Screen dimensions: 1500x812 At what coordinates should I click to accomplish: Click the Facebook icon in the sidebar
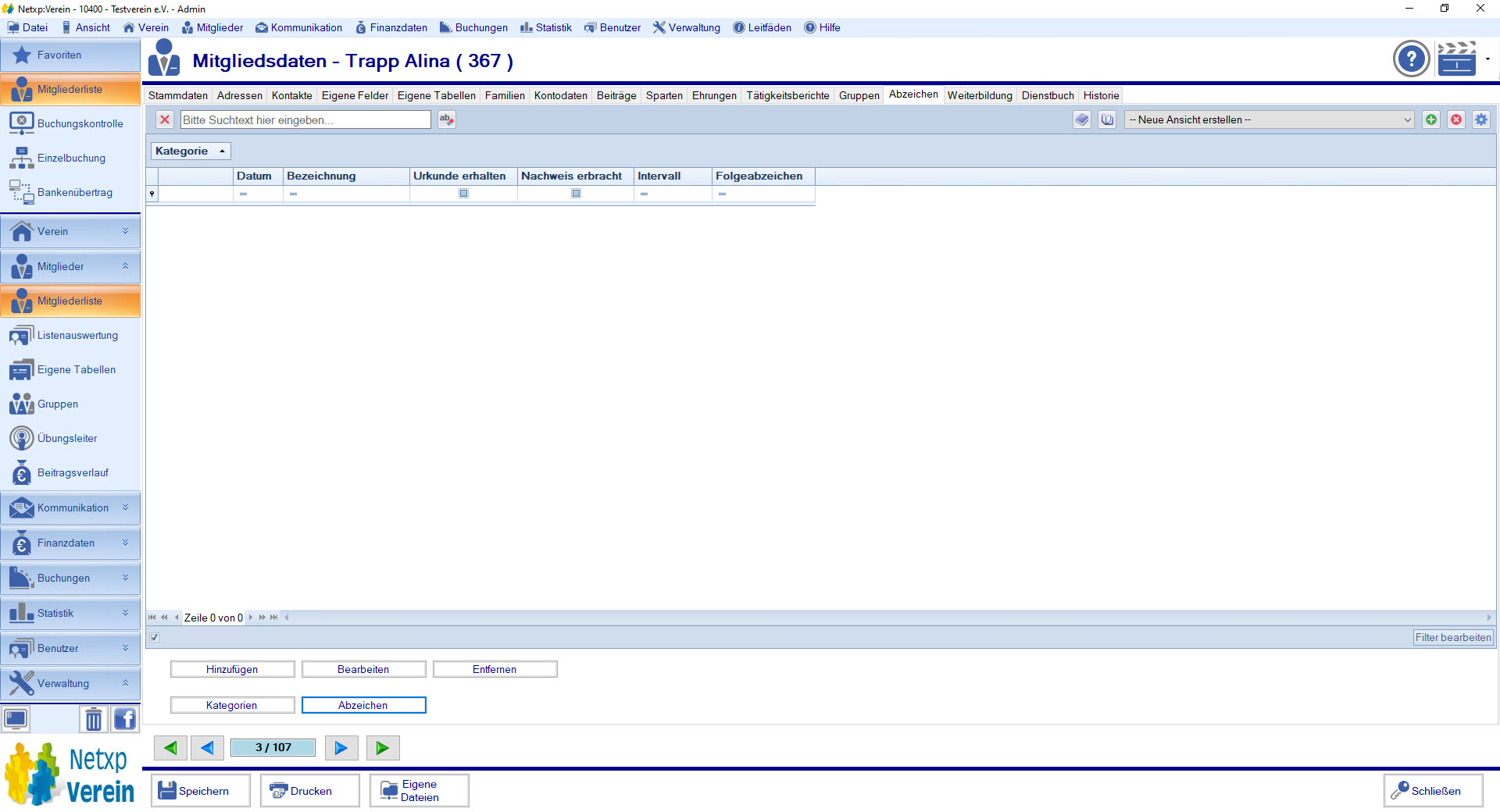click(x=125, y=719)
